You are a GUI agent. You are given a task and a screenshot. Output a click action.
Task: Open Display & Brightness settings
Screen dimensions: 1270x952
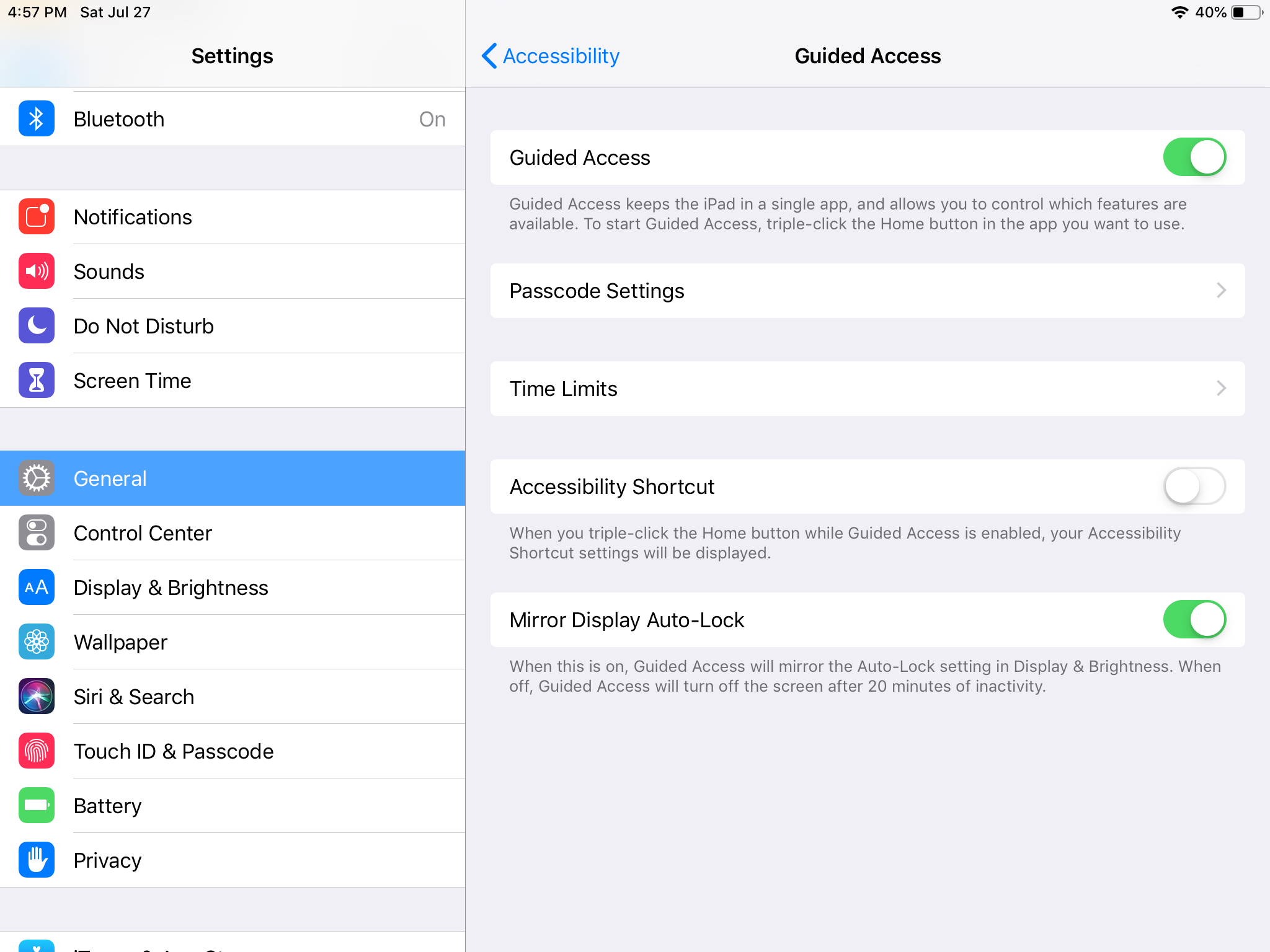[233, 588]
